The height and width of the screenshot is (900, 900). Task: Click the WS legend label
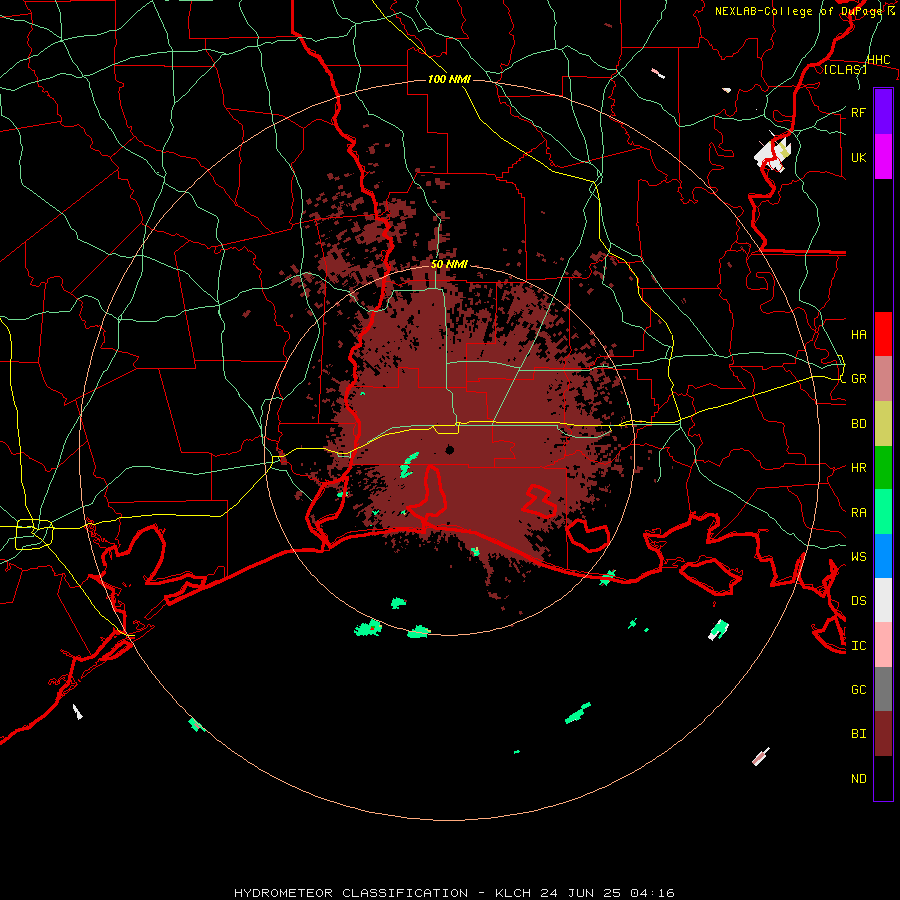click(x=858, y=556)
